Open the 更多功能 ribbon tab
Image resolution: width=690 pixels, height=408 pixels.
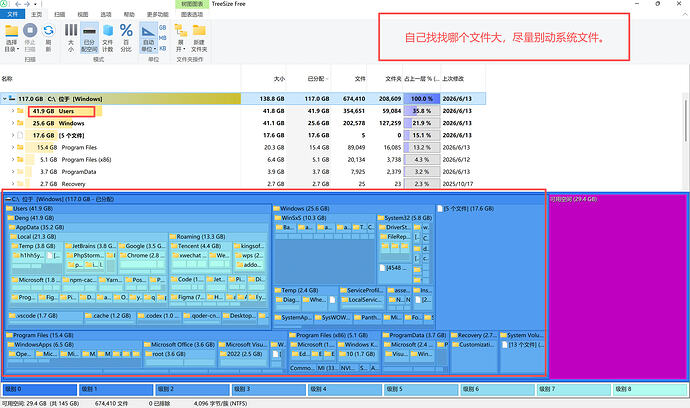click(158, 15)
